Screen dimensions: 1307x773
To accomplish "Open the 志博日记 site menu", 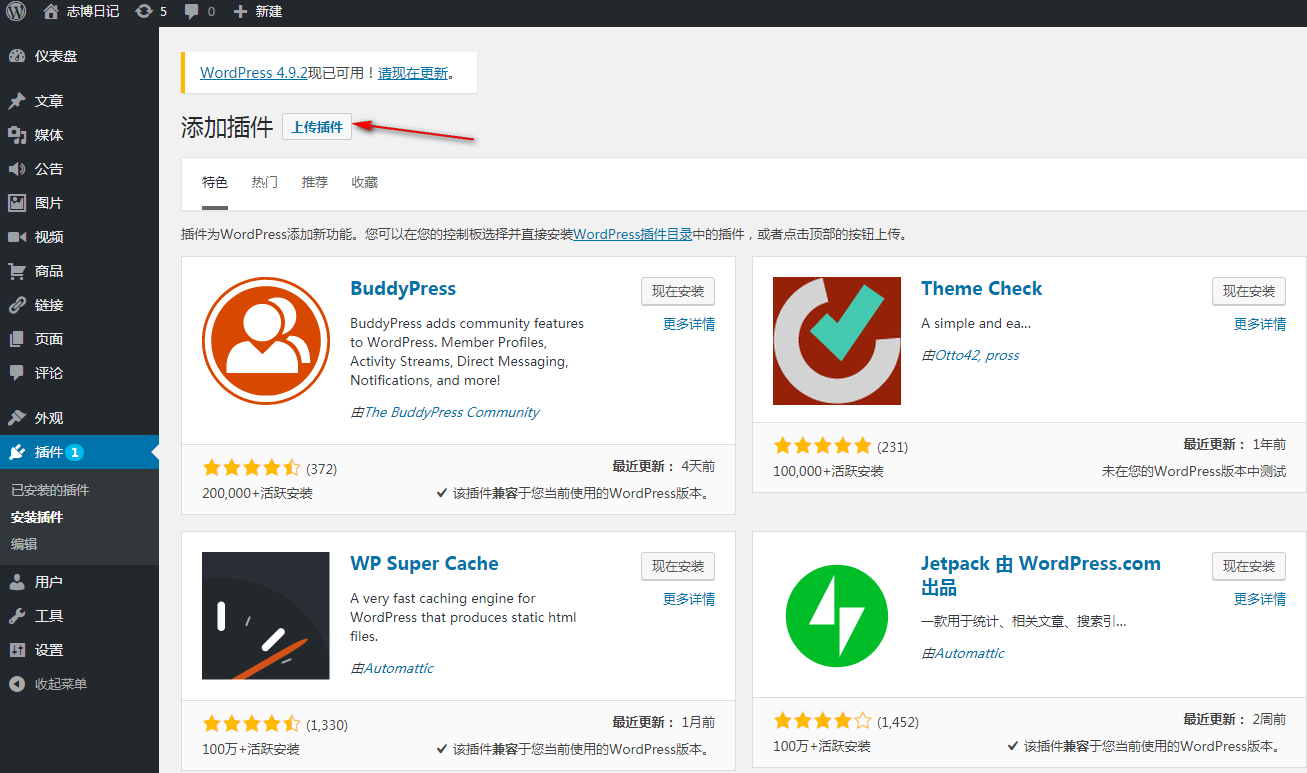I will 83,12.
